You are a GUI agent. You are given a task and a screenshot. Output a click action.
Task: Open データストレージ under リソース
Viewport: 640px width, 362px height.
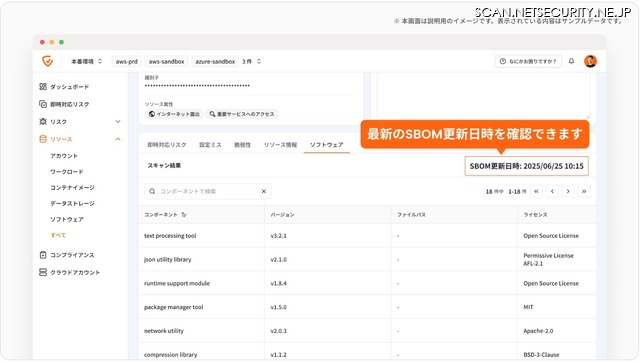pyautogui.click(x=72, y=204)
